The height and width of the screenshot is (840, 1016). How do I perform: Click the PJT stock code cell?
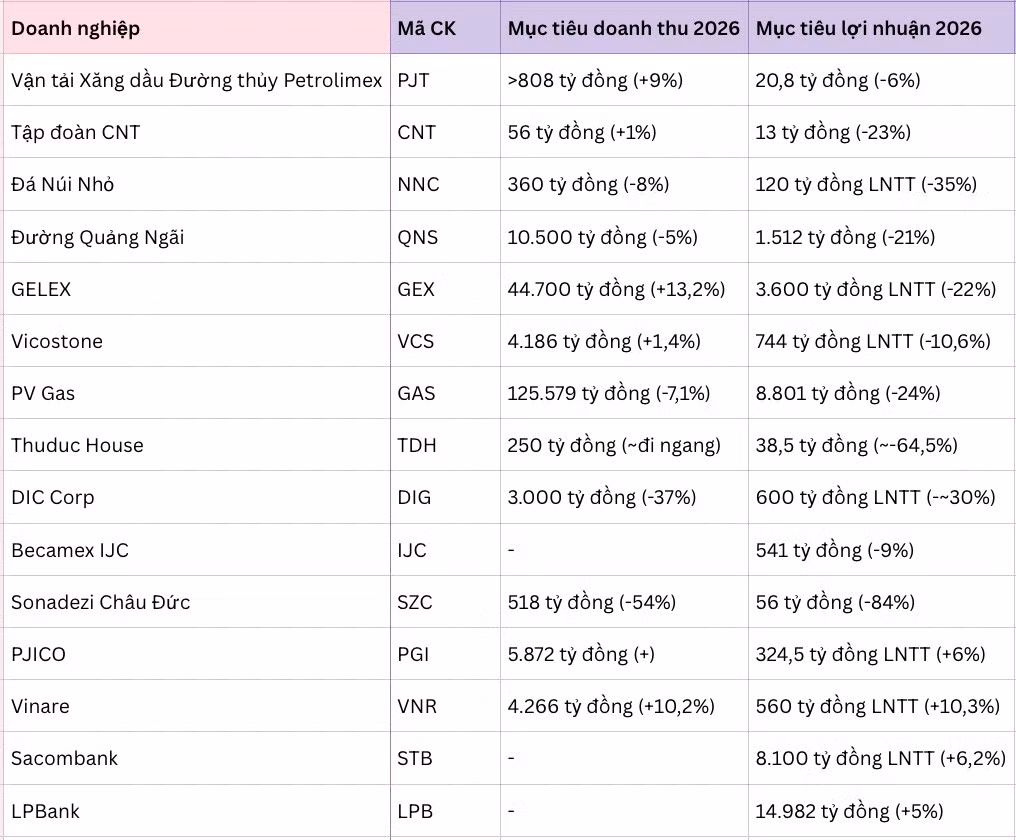pos(413,80)
